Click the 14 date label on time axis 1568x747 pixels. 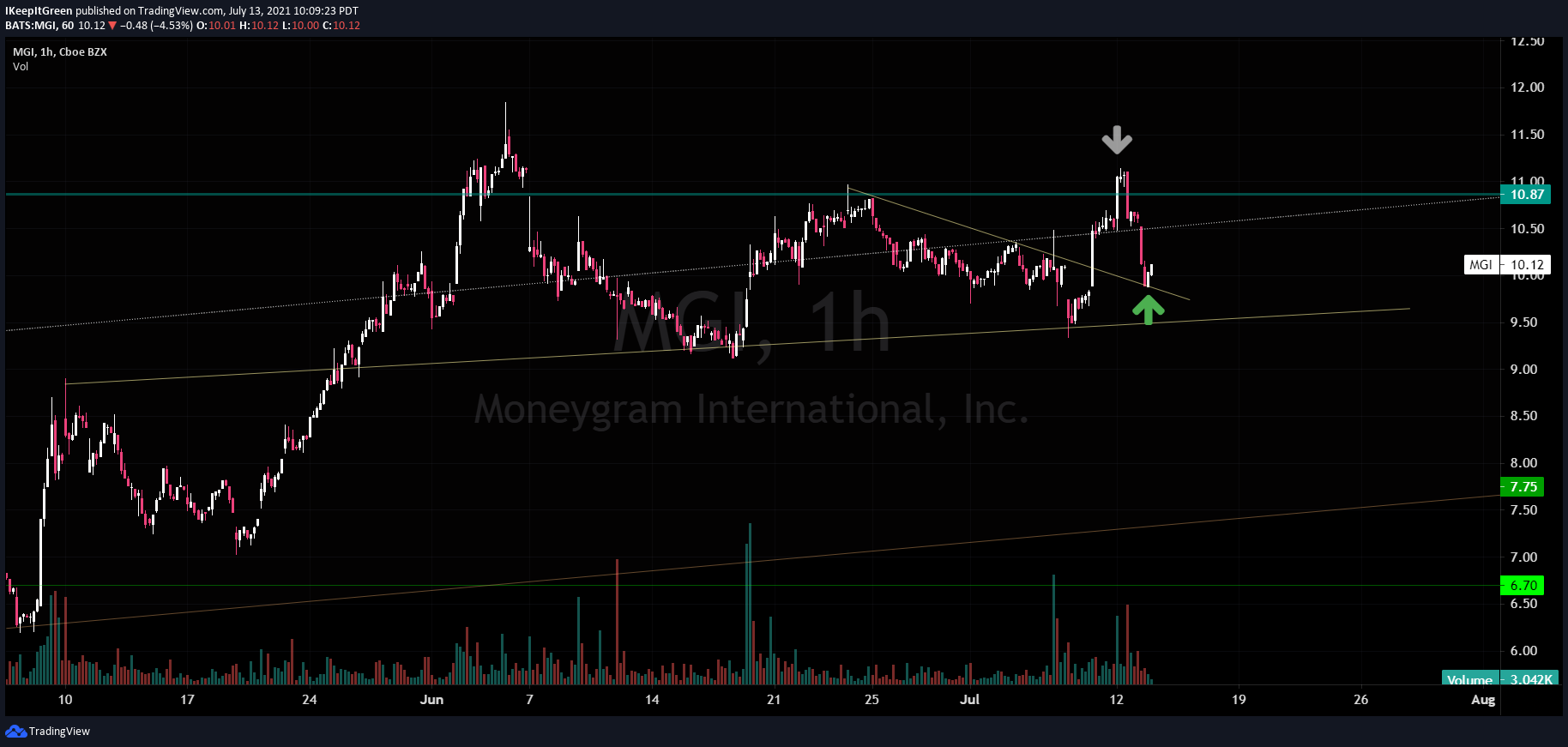pyautogui.click(x=652, y=700)
